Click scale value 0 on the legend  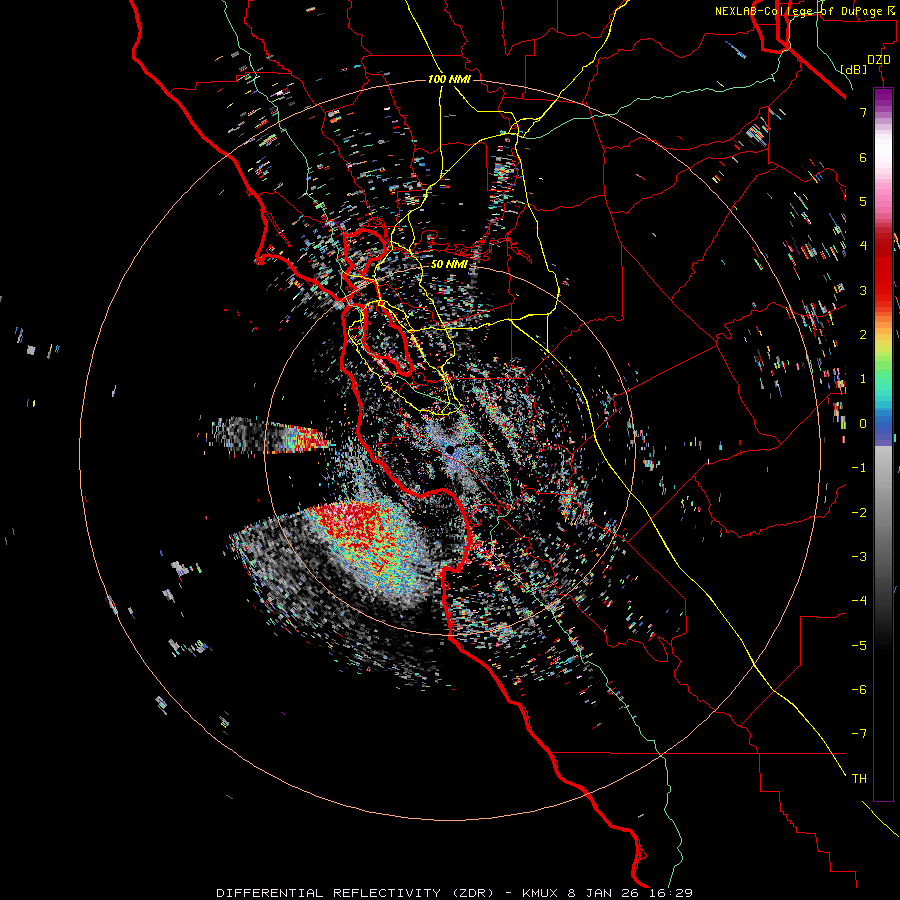click(863, 424)
